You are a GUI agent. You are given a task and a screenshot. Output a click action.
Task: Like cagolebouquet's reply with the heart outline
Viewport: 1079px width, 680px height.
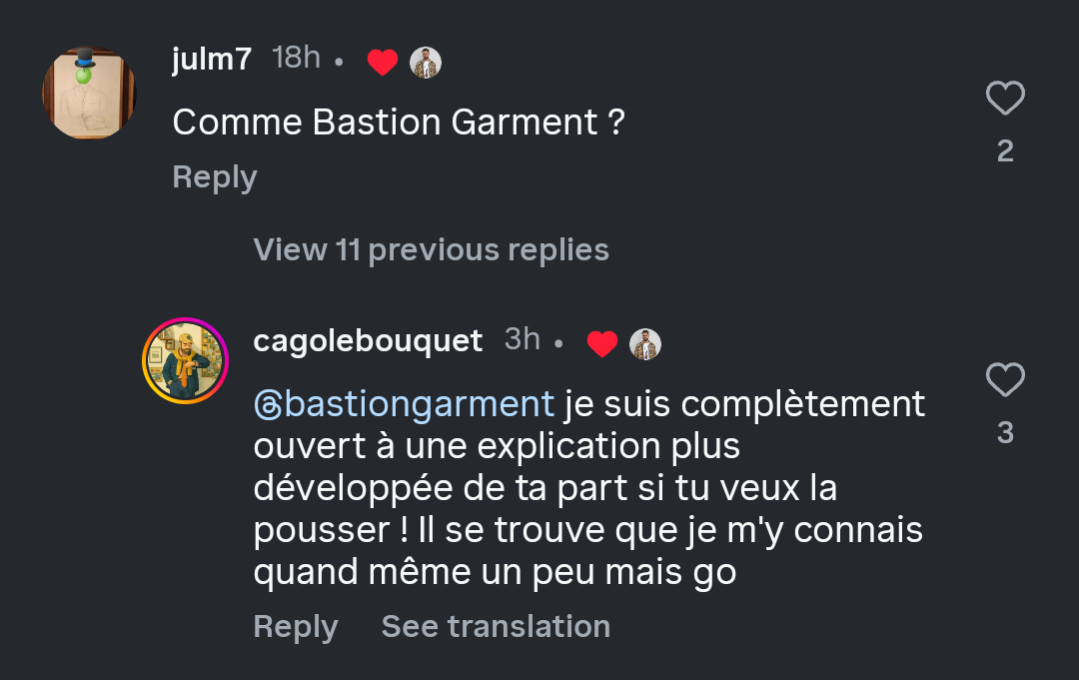1005,380
